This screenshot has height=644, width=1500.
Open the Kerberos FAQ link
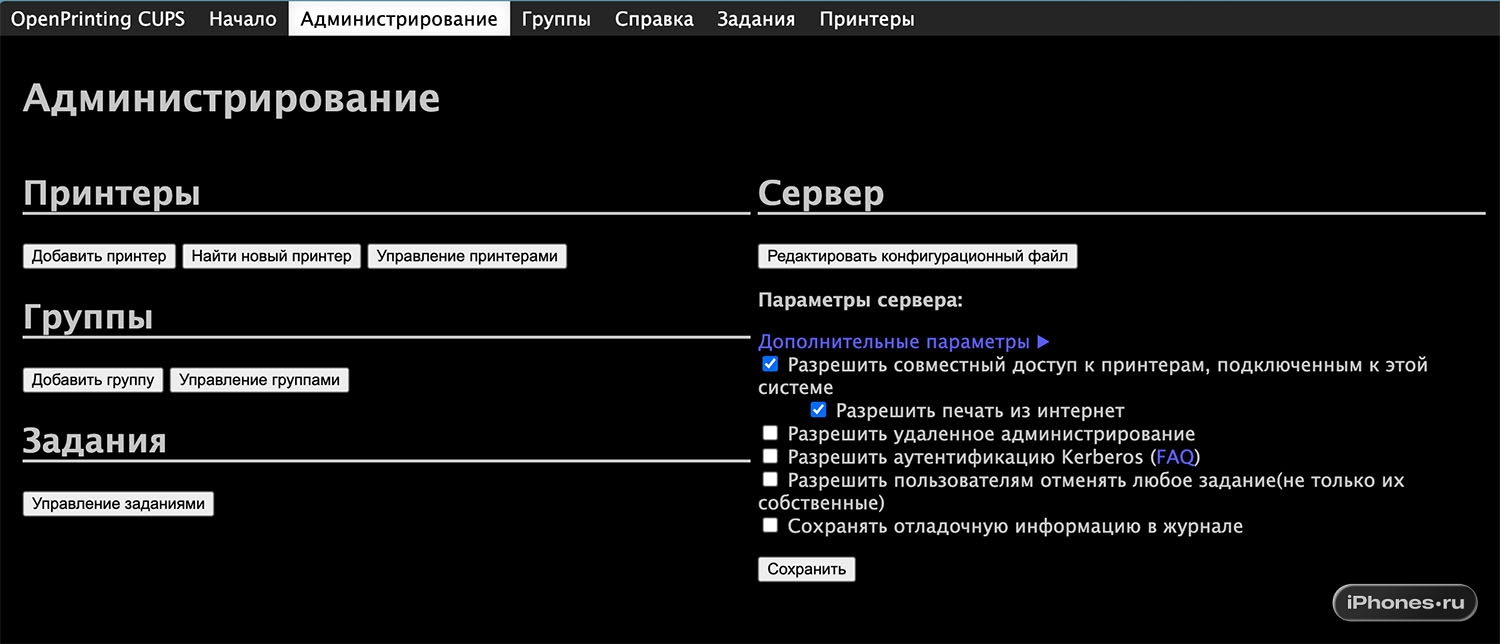coord(1175,457)
